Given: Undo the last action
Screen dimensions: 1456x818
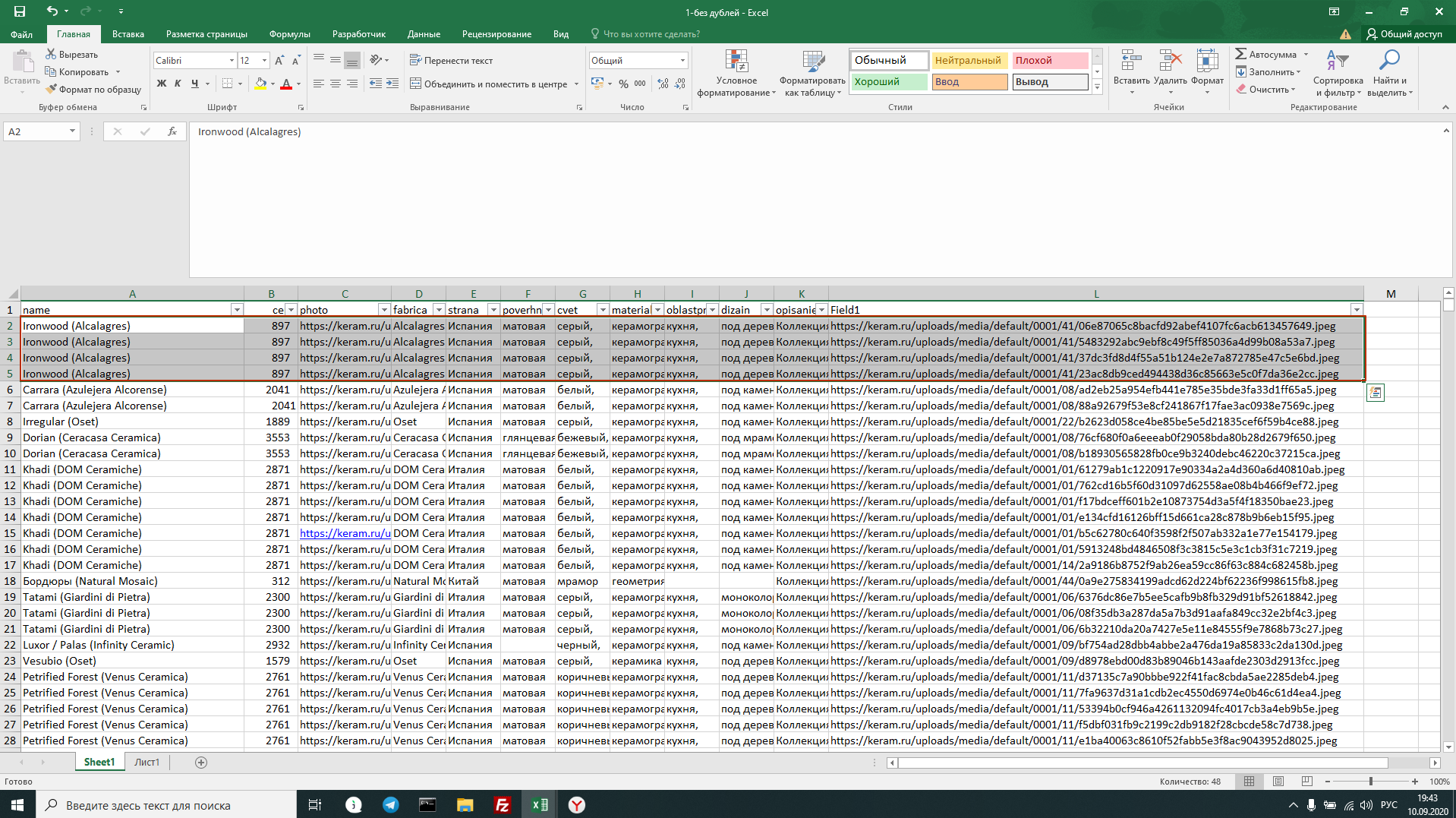Looking at the screenshot, I should (x=52, y=11).
